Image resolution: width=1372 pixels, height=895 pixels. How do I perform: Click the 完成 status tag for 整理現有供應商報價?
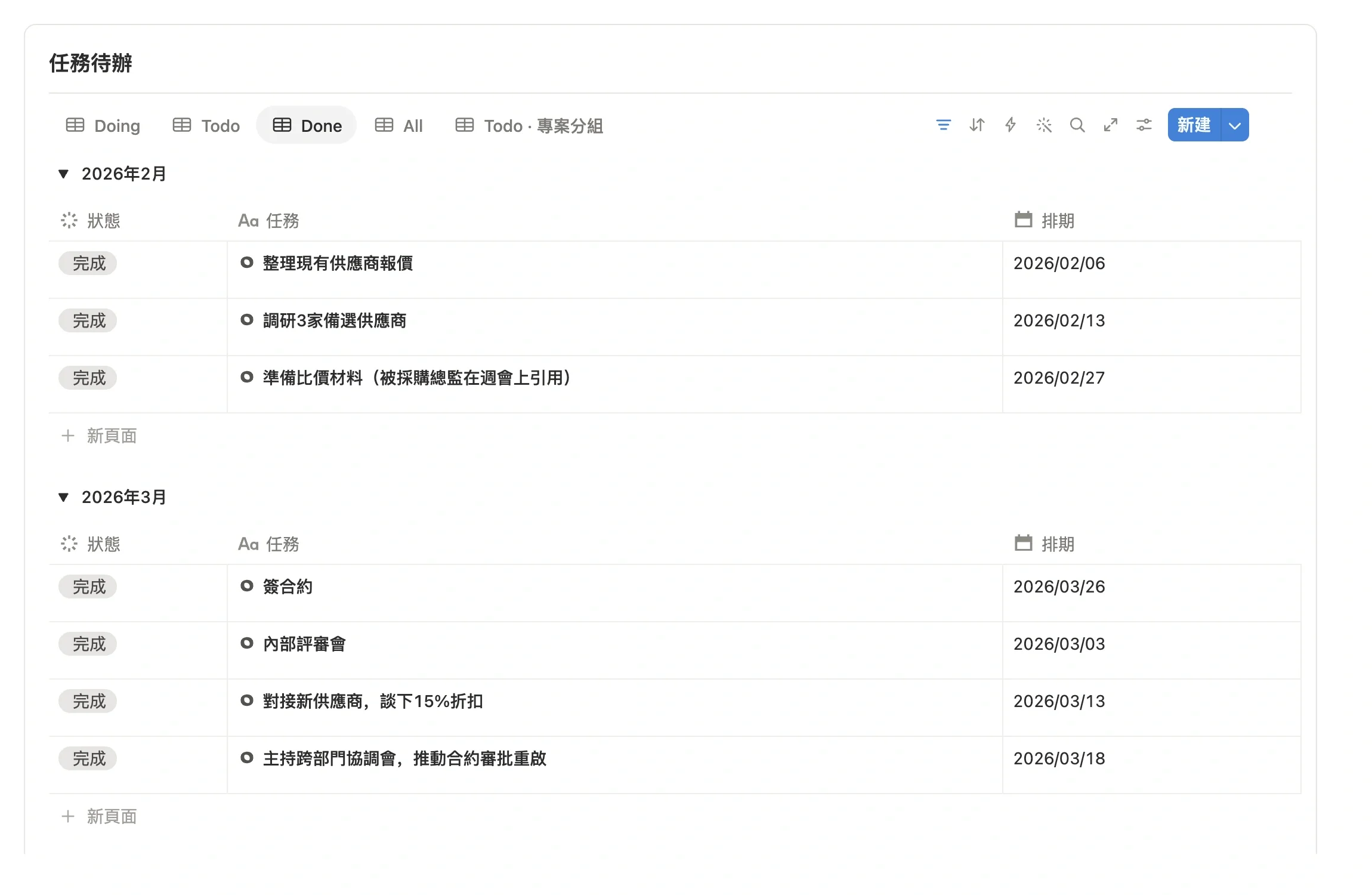(x=88, y=263)
